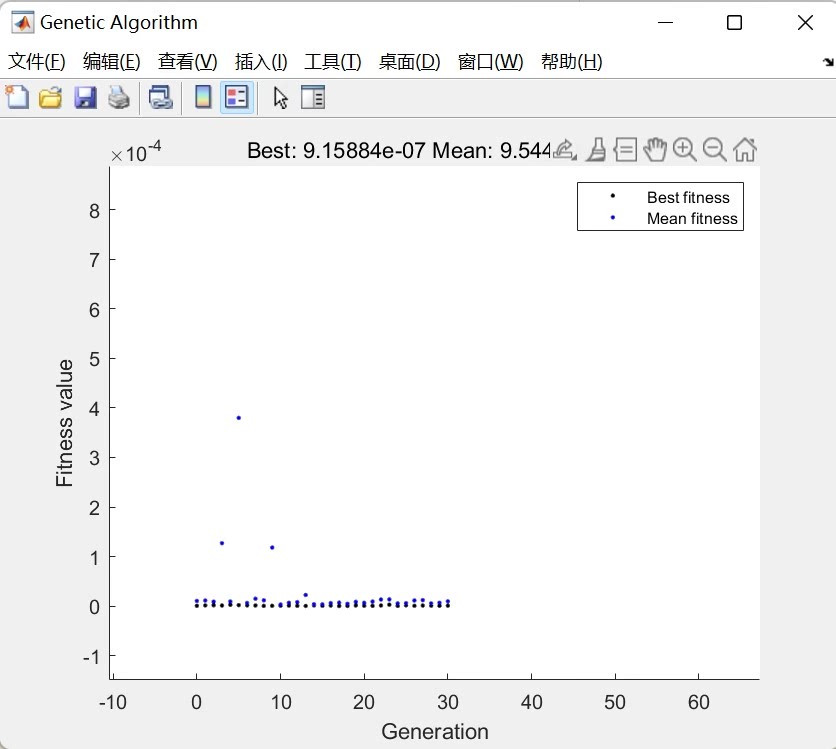Click the MATLAB logo in title bar
The height and width of the screenshot is (749, 836).
pyautogui.click(x=22, y=22)
